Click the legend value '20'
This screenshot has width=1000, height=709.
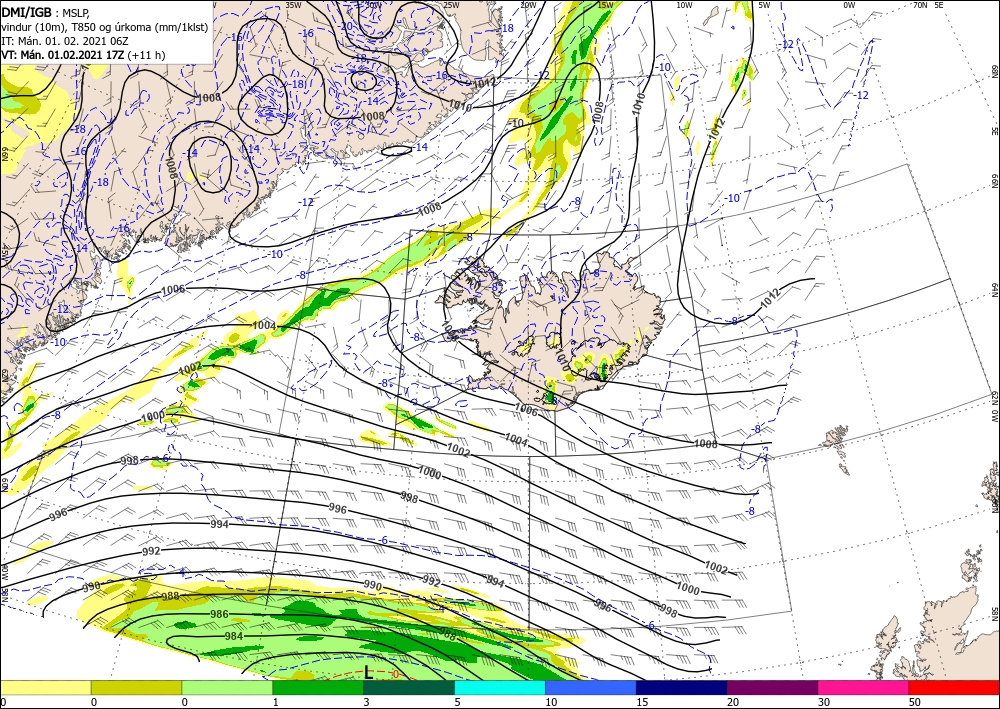733,702
